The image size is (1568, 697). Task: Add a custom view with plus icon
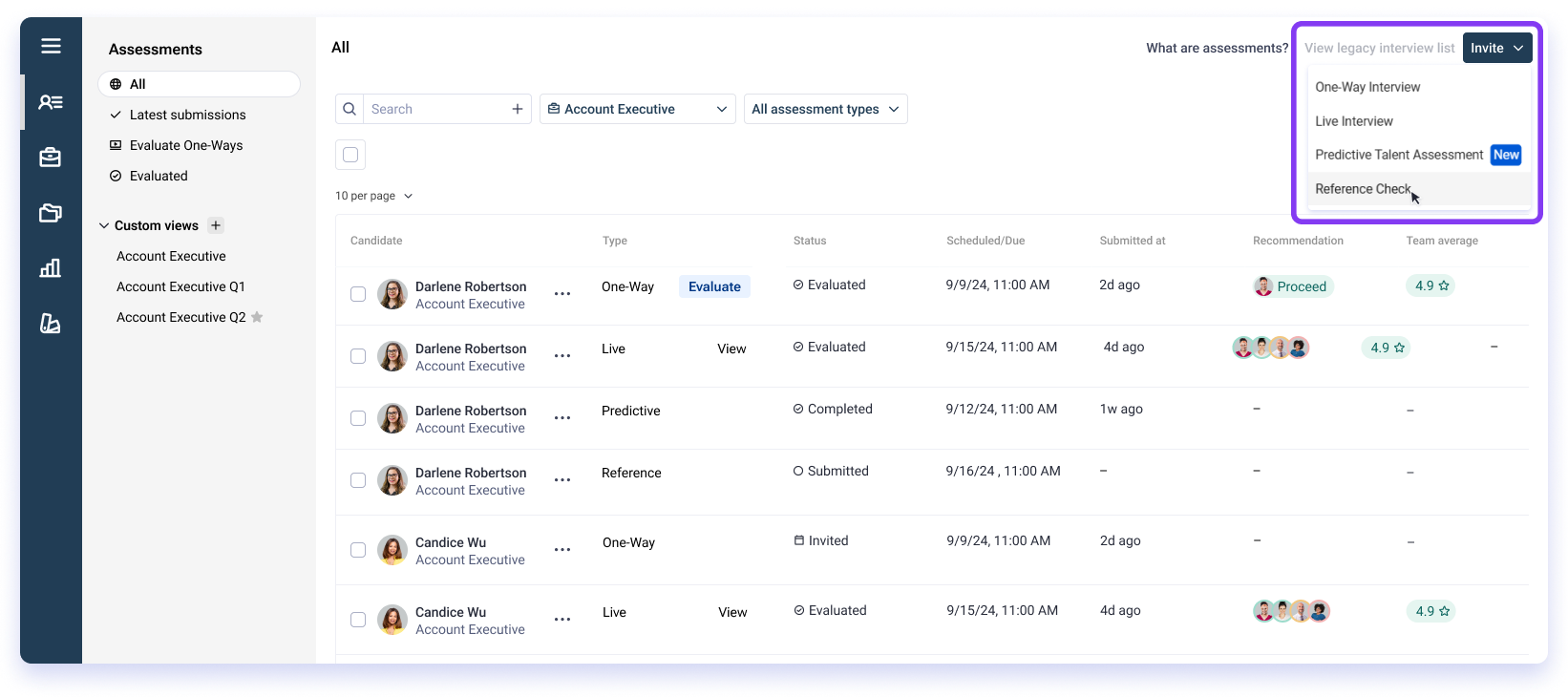point(217,225)
